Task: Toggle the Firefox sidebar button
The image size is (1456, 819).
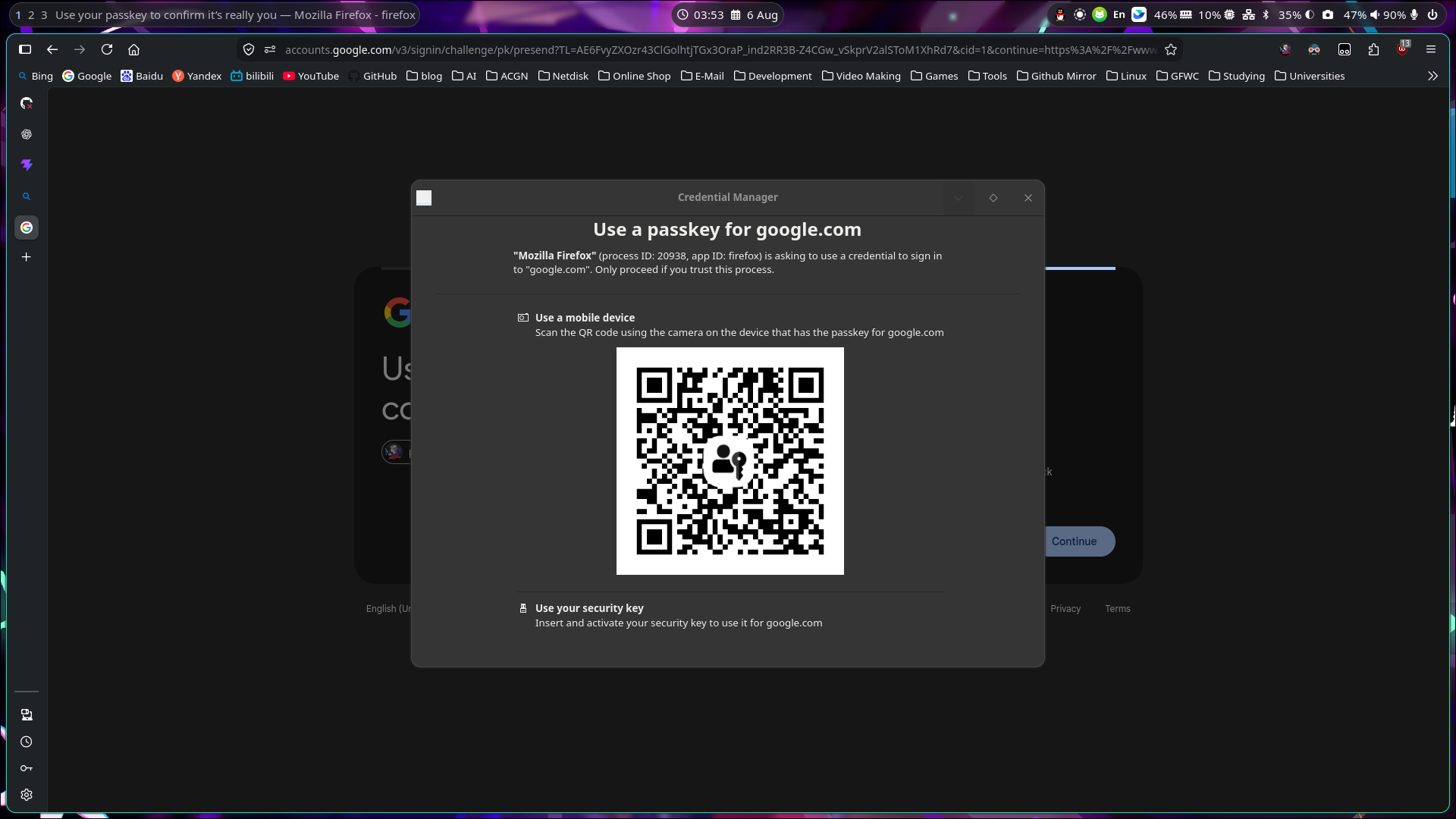Action: (x=25, y=49)
